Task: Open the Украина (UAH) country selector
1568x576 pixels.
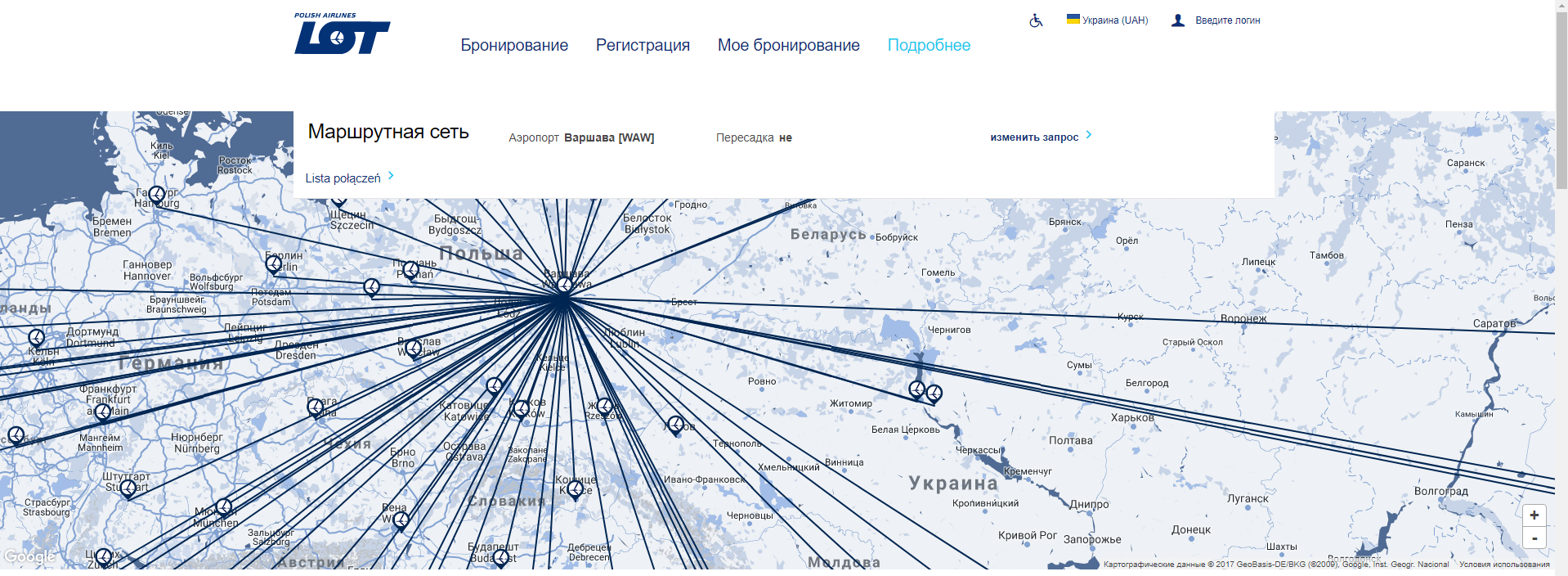Action: coord(1107,20)
